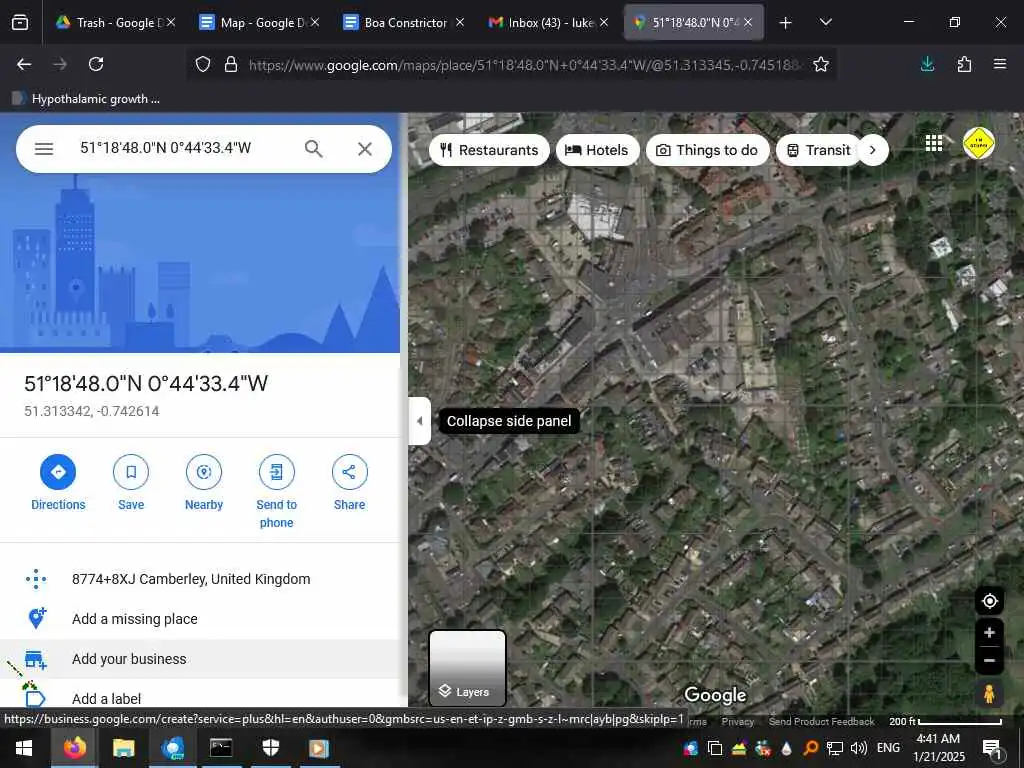This screenshot has width=1024, height=768.
Task: Show your location on map
Action: [989, 601]
